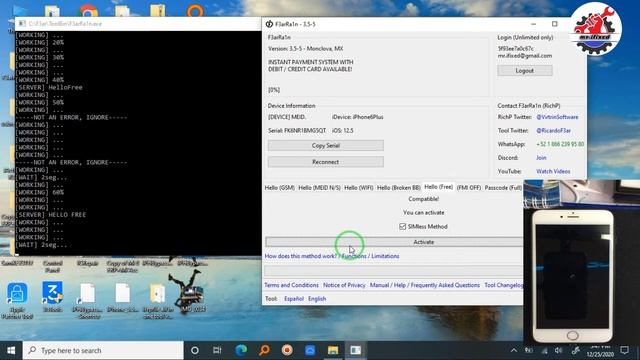Switch to the active F3arRa1n taskbar icon
Screen dimensions: 640x360
tap(356, 350)
